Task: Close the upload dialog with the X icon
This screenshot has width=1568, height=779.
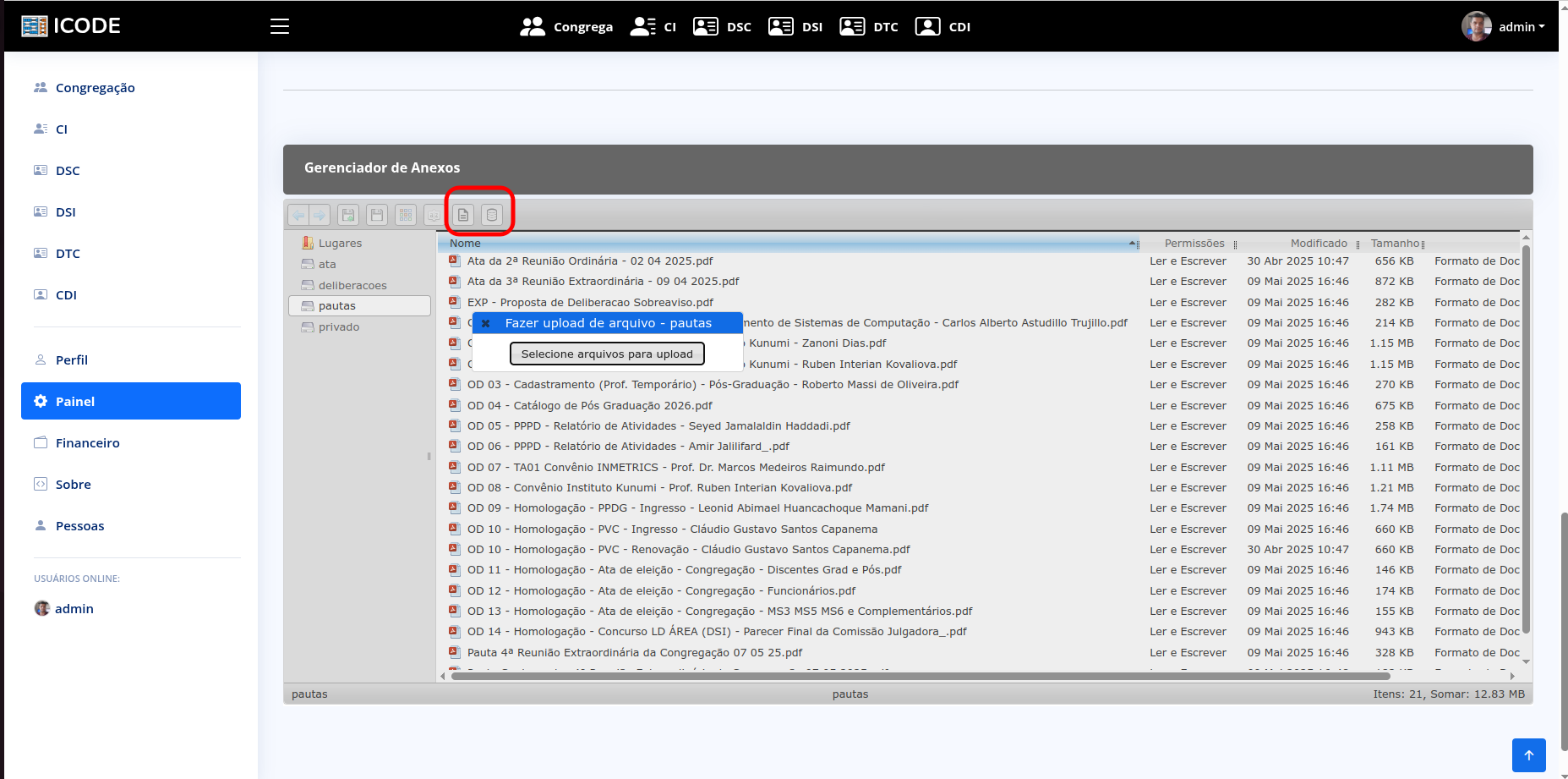Action: click(x=486, y=323)
